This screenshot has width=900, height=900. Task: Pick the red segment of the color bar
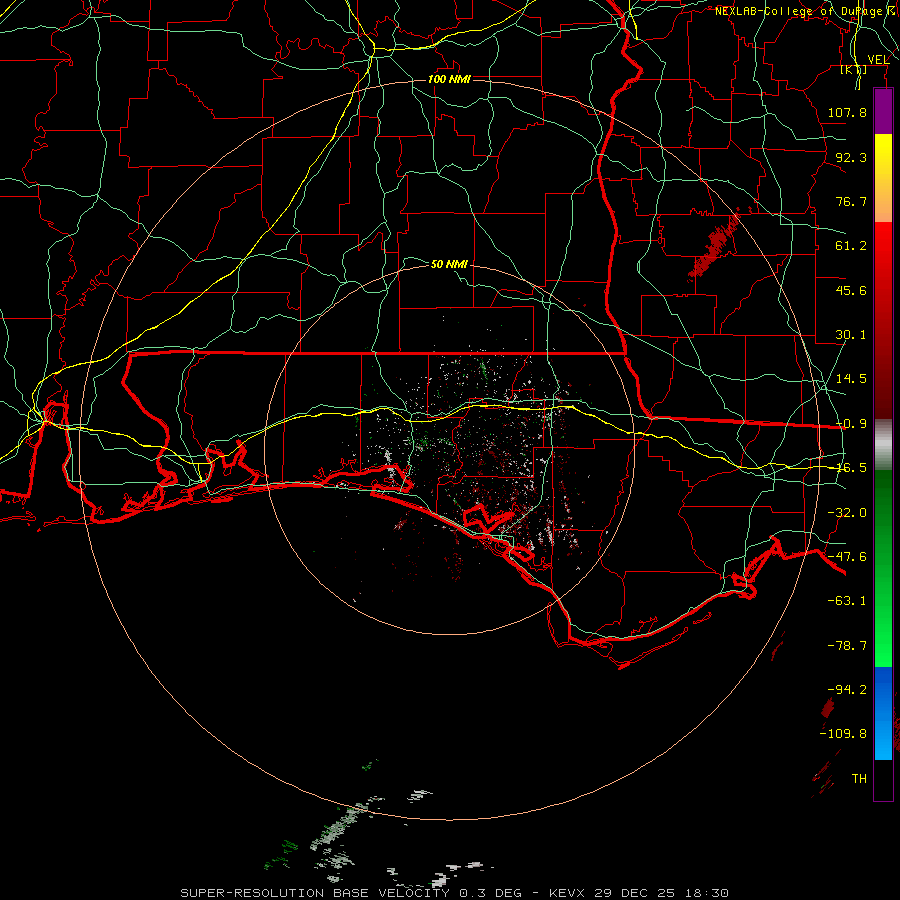[883, 320]
